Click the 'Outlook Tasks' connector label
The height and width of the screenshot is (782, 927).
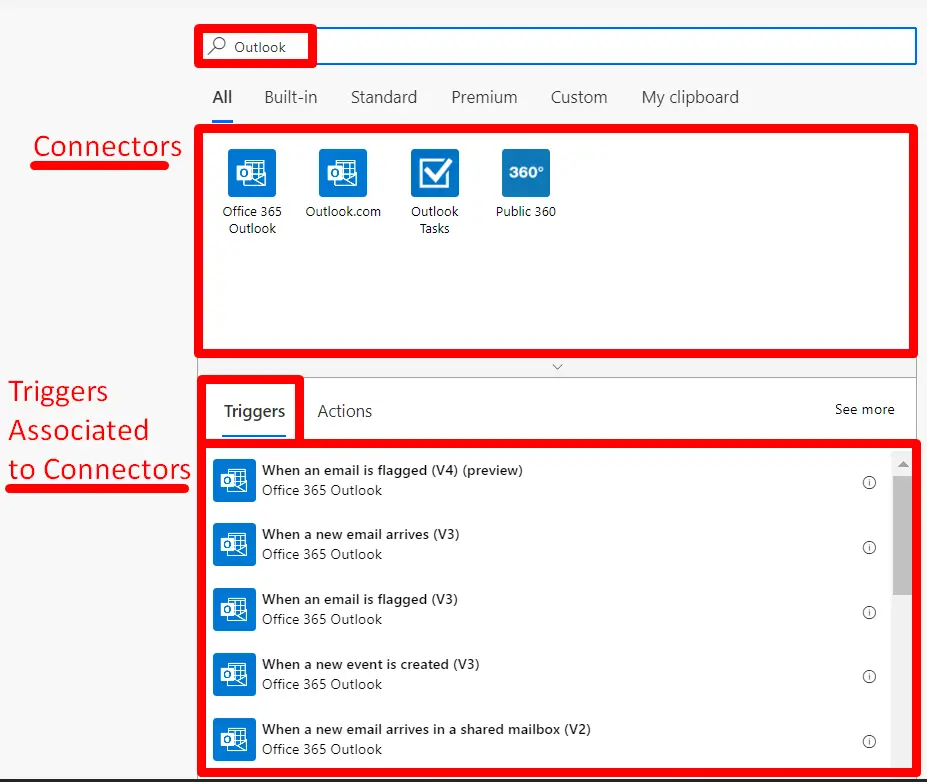tap(435, 220)
